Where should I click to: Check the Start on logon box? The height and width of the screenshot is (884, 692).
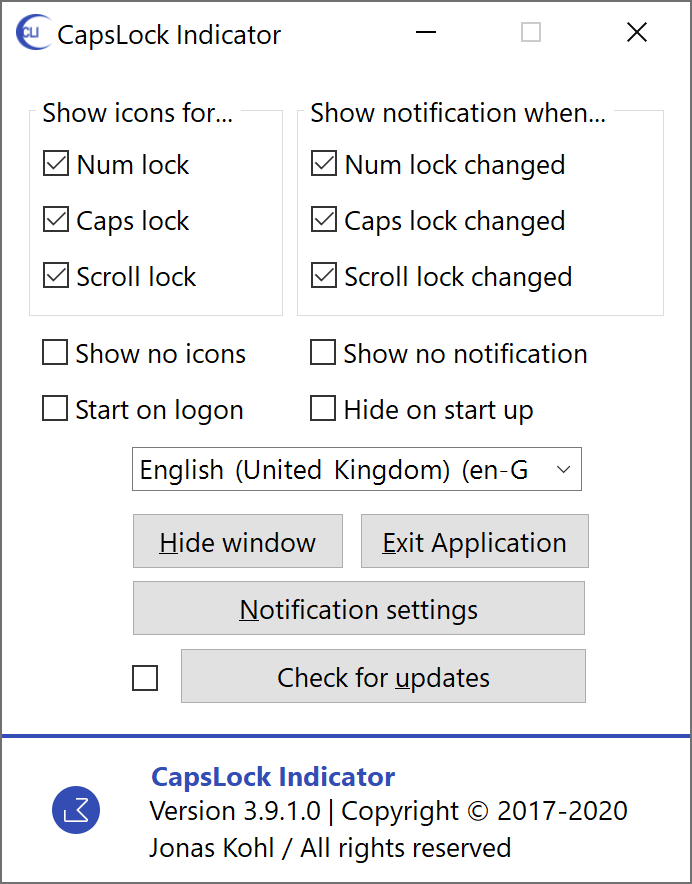[x=55, y=409]
